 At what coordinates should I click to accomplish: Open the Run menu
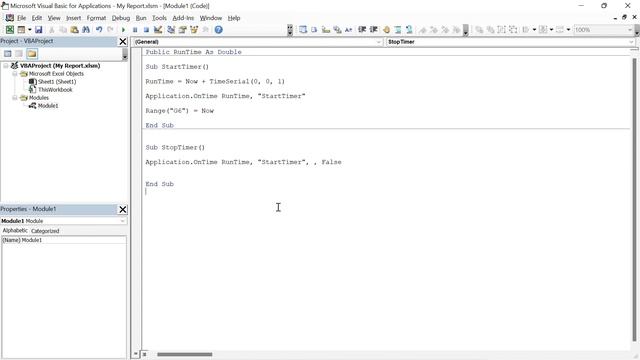coord(141,18)
